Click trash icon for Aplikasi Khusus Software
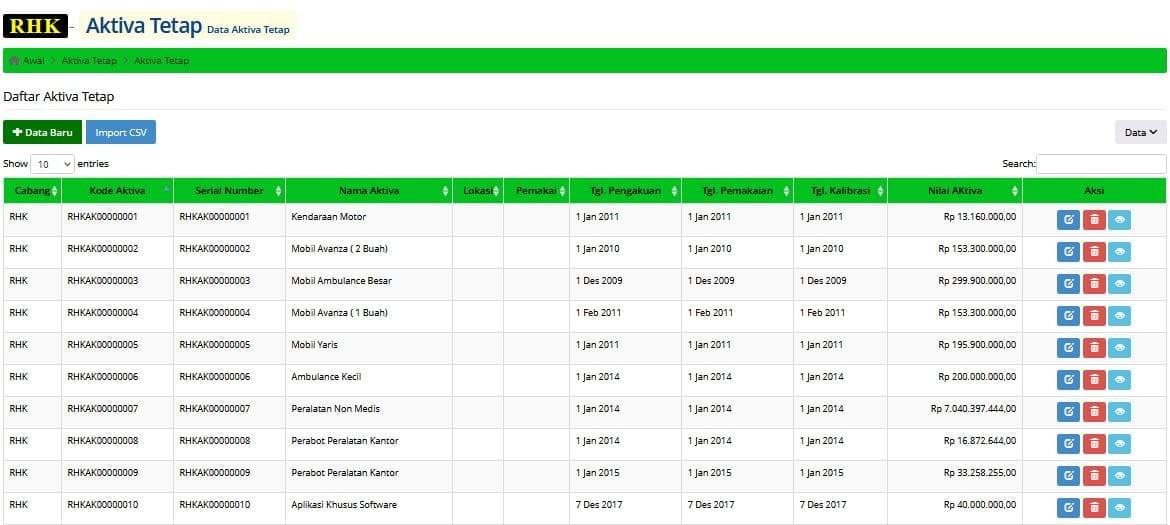The image size is (1170, 525). pos(1094,508)
